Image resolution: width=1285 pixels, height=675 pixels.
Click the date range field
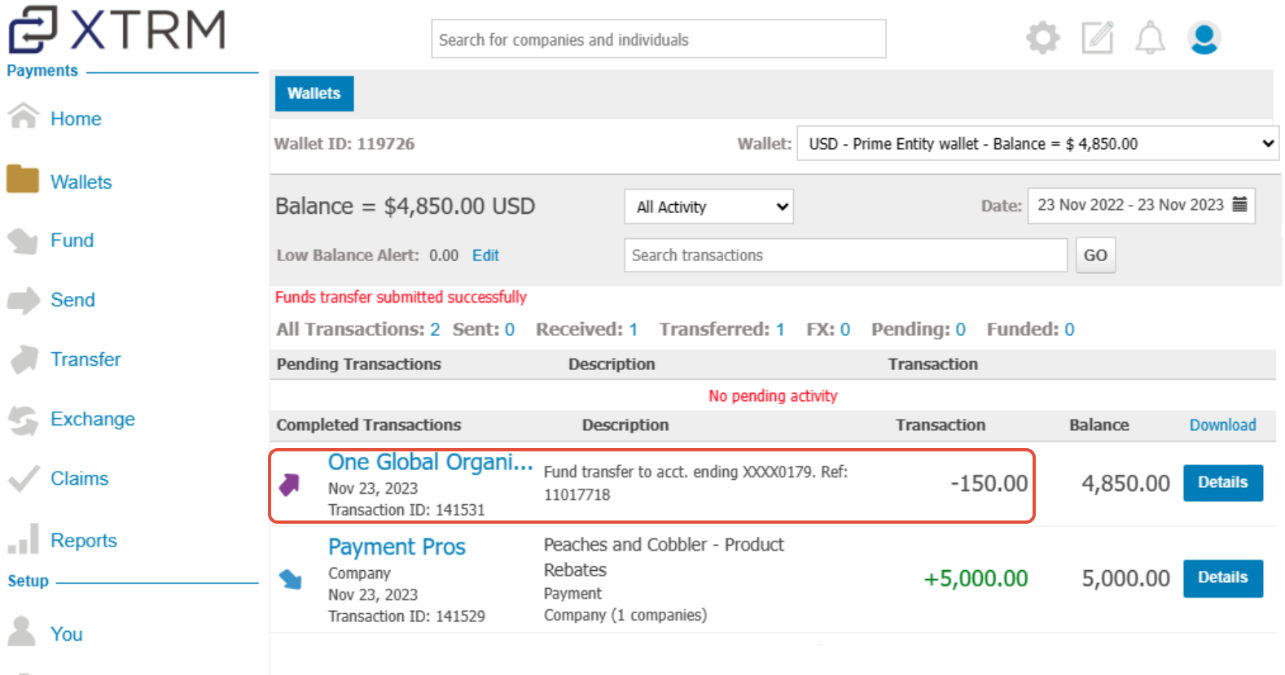click(x=1142, y=205)
